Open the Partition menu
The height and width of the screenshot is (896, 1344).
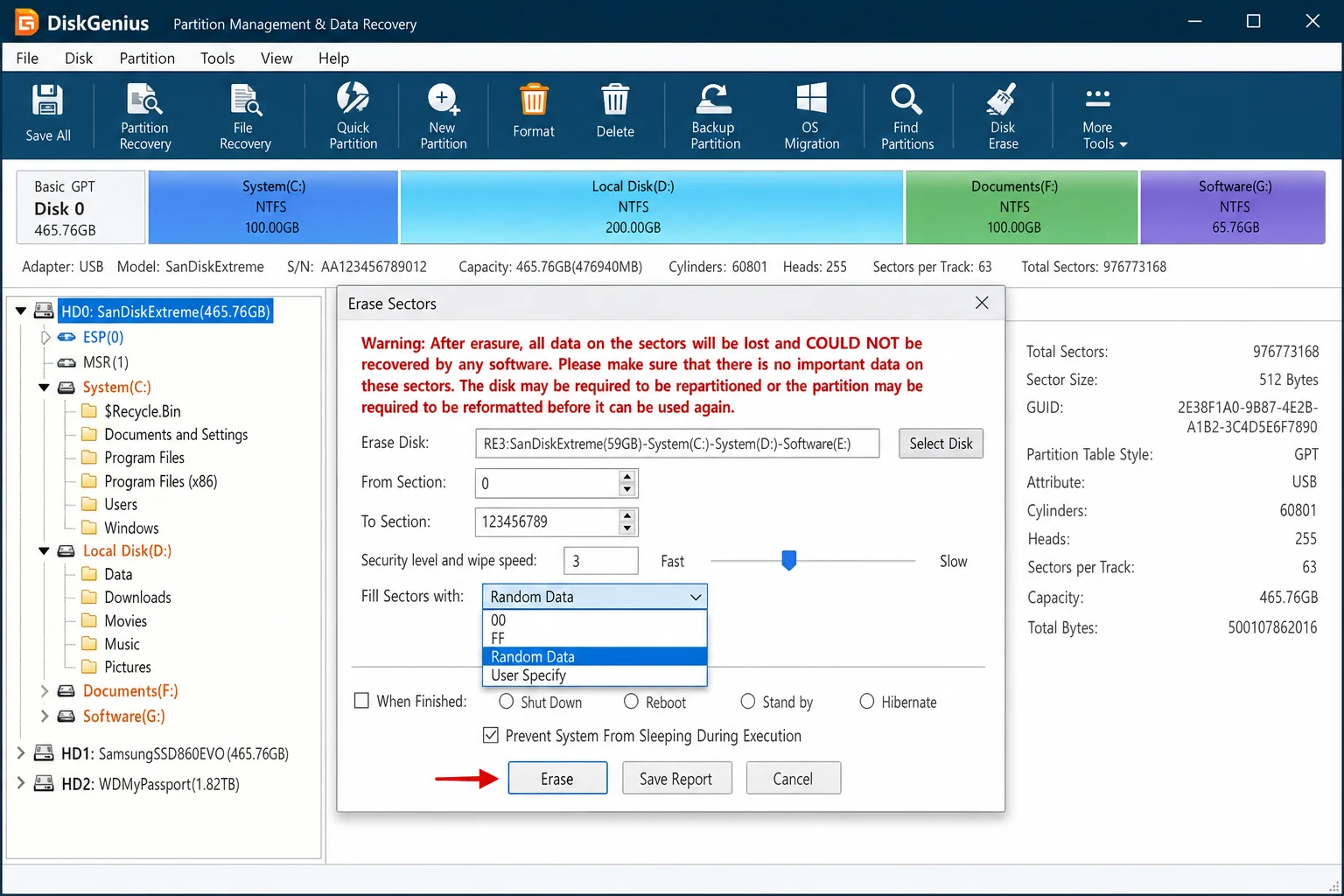point(147,58)
